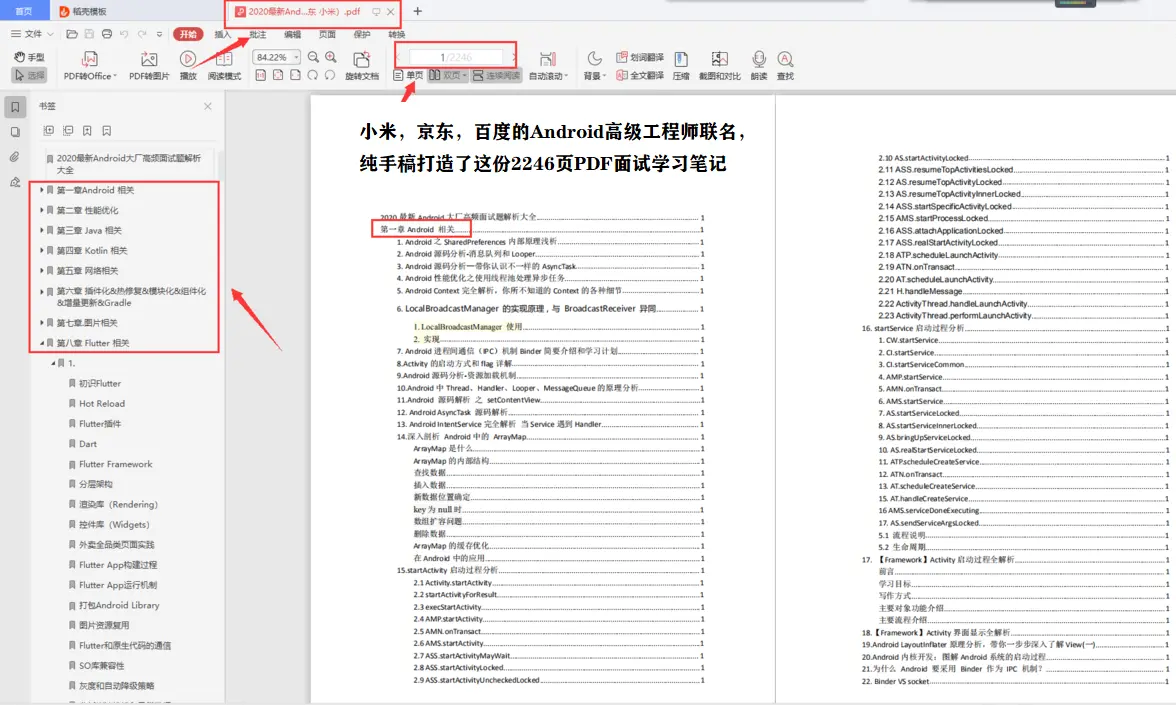The height and width of the screenshot is (705, 1176).
Task: Open the 转换 ribbon tab
Action: coord(397,34)
